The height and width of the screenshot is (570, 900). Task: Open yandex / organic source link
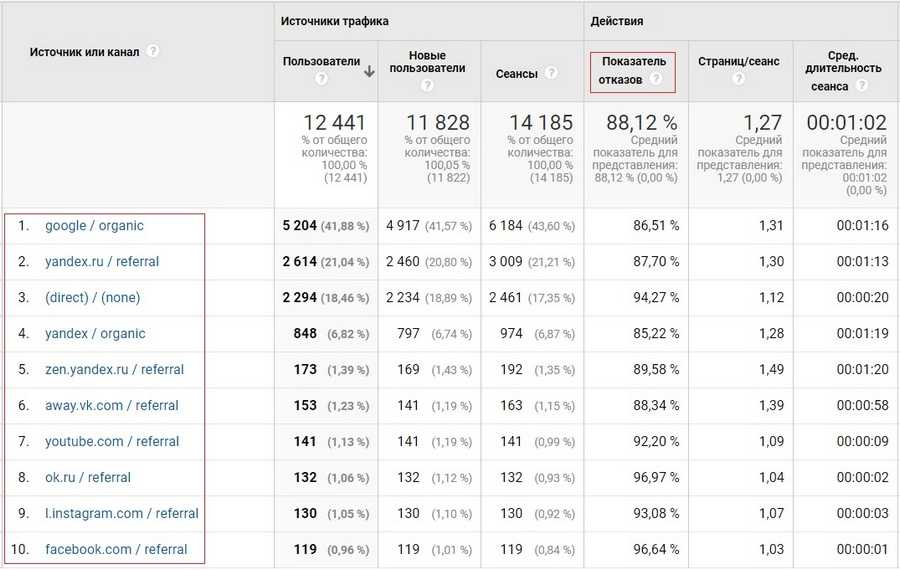click(95, 334)
